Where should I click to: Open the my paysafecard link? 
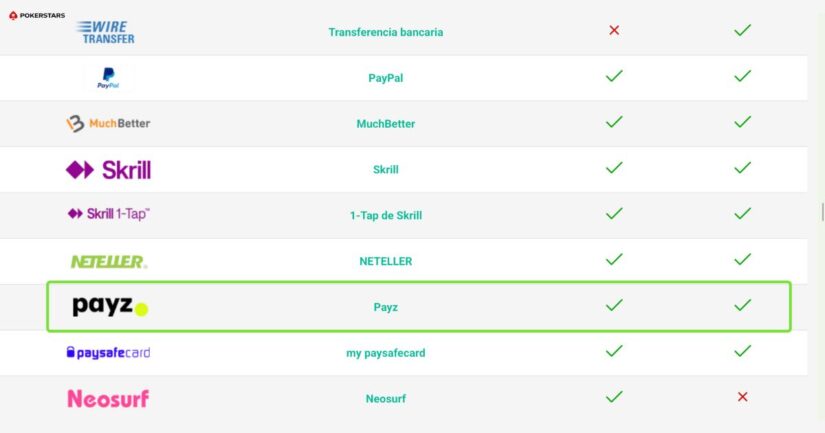pyautogui.click(x=385, y=352)
